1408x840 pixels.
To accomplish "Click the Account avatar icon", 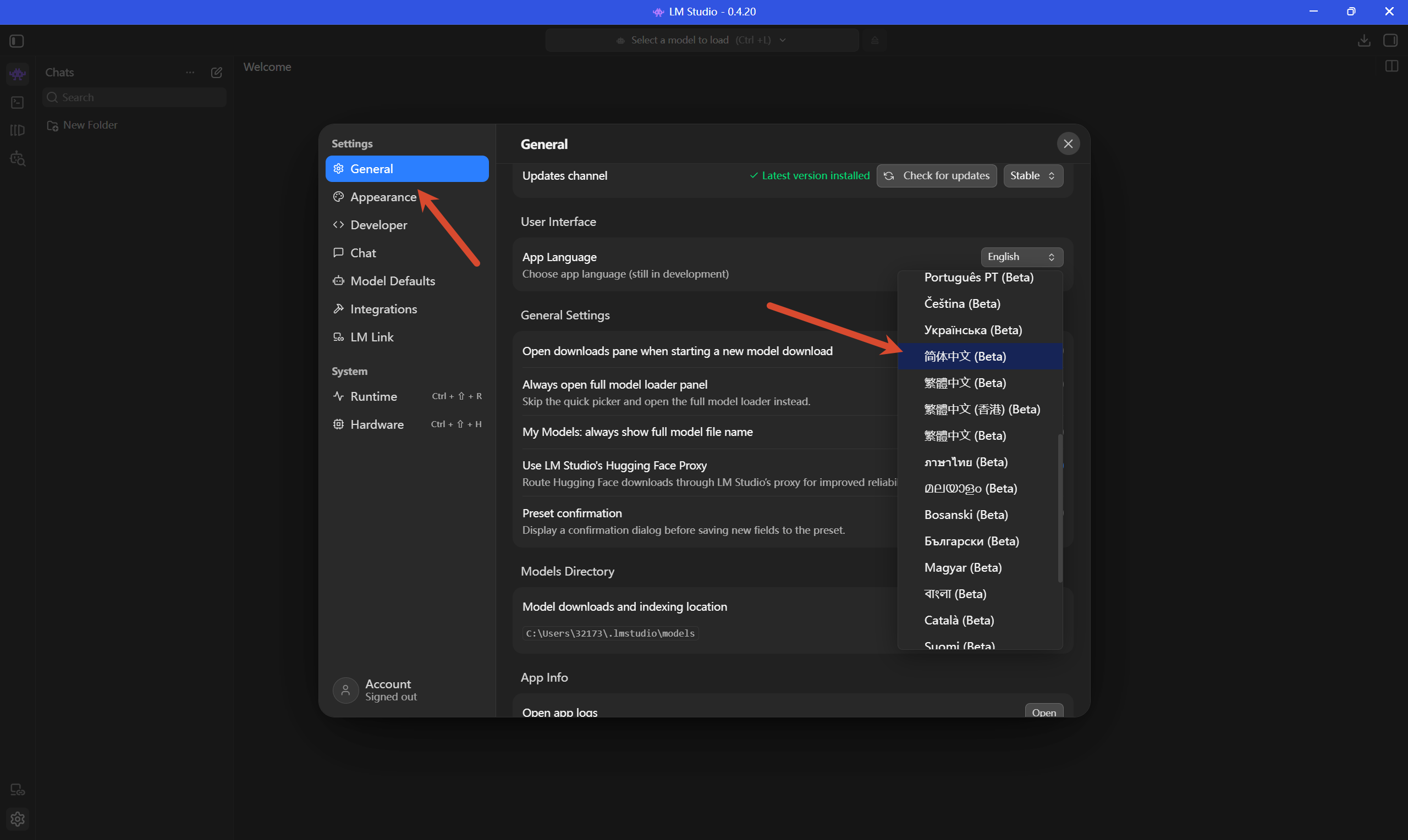I will point(345,690).
